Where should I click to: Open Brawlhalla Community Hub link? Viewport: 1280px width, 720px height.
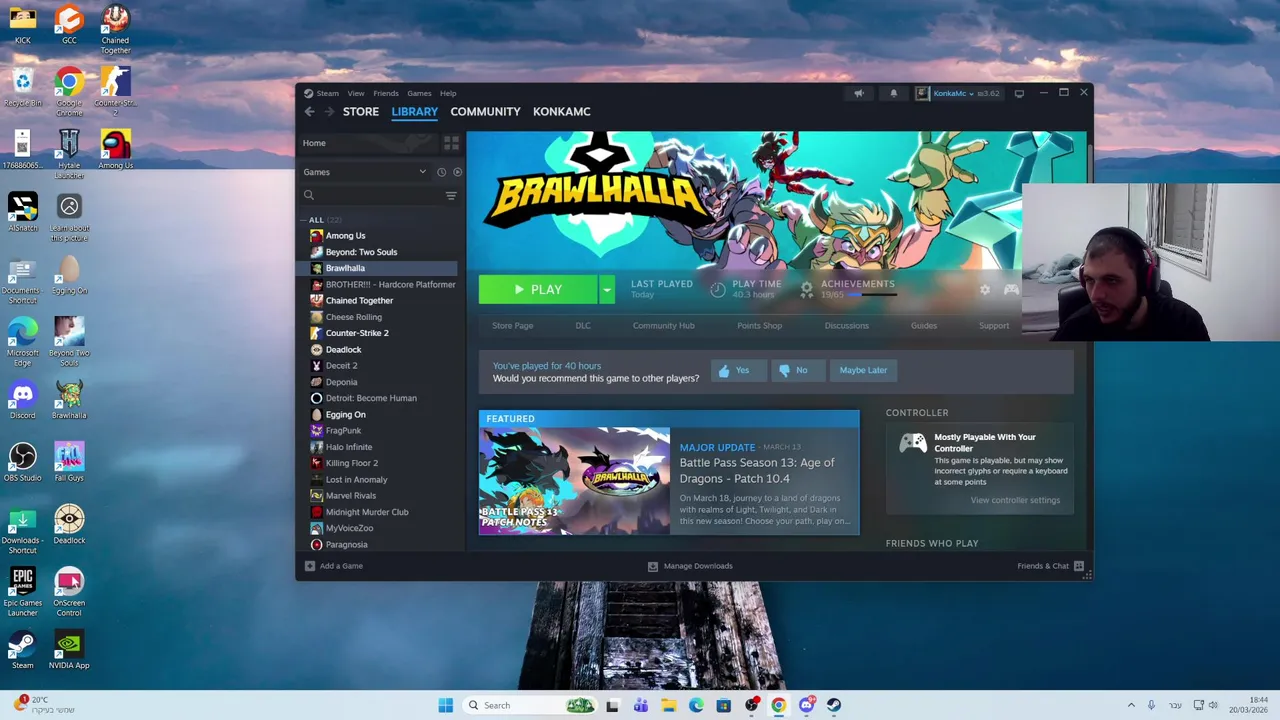coord(663,326)
